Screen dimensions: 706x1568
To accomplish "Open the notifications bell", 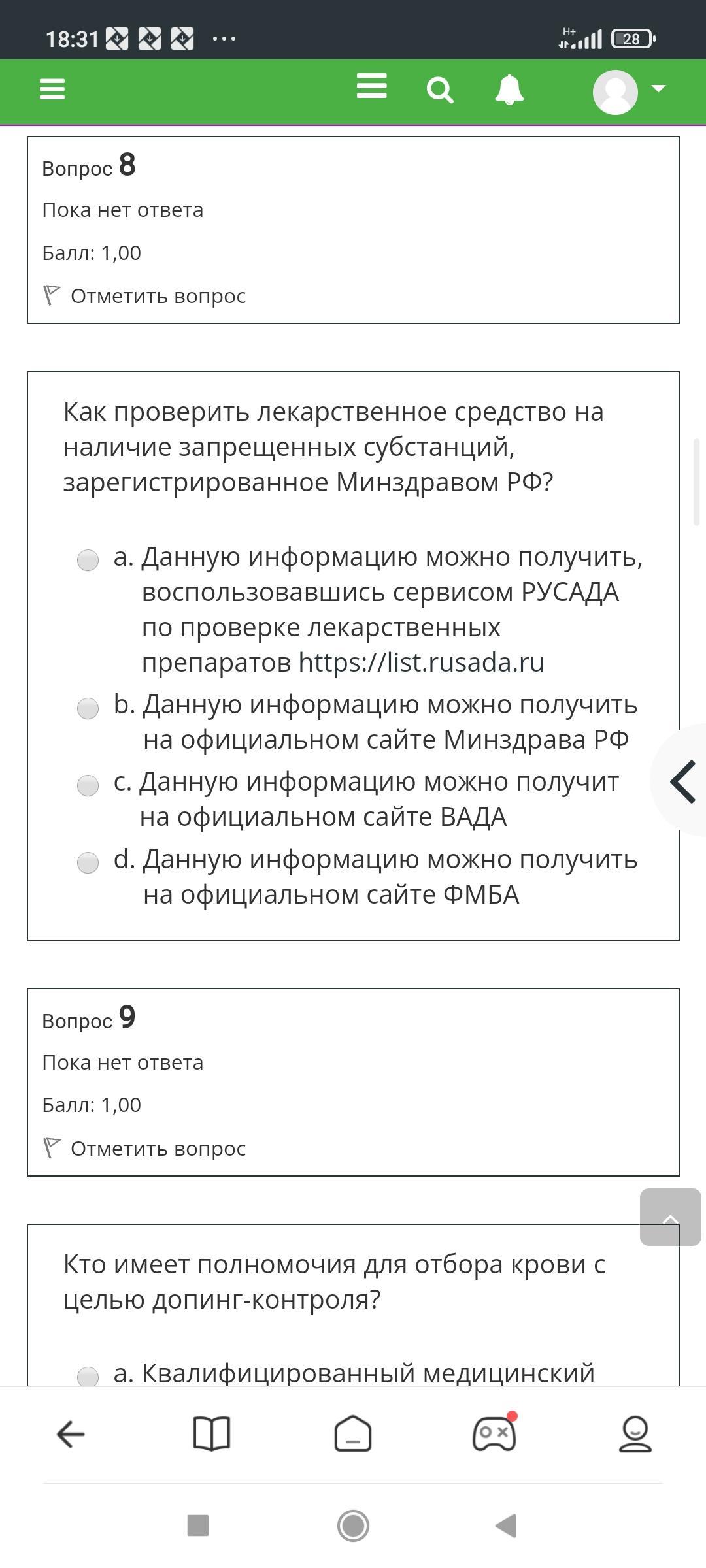I will (509, 90).
